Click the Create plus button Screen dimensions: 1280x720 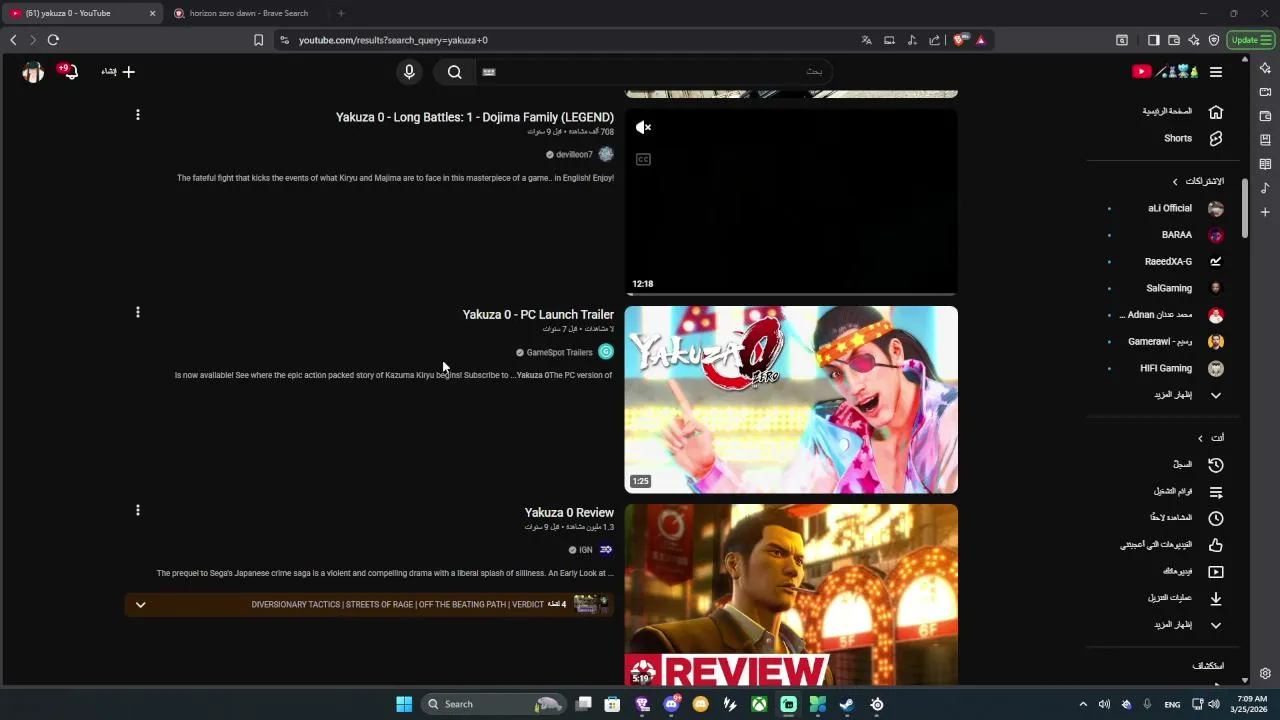tap(118, 72)
